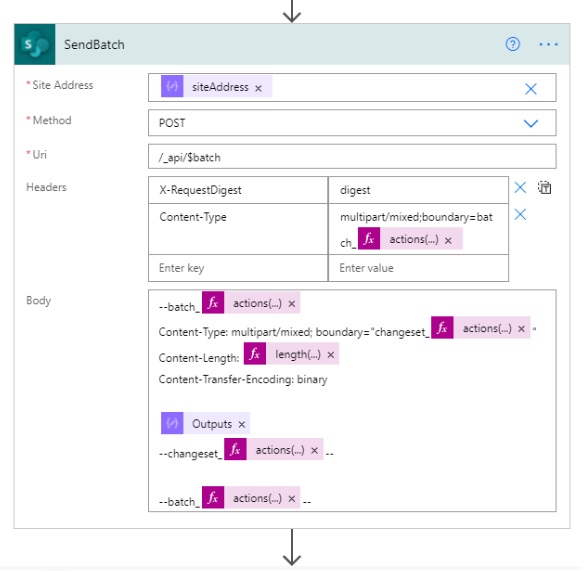Open the Outputs dynamic content token
The height and width of the screenshot is (572, 585).
pos(212,424)
